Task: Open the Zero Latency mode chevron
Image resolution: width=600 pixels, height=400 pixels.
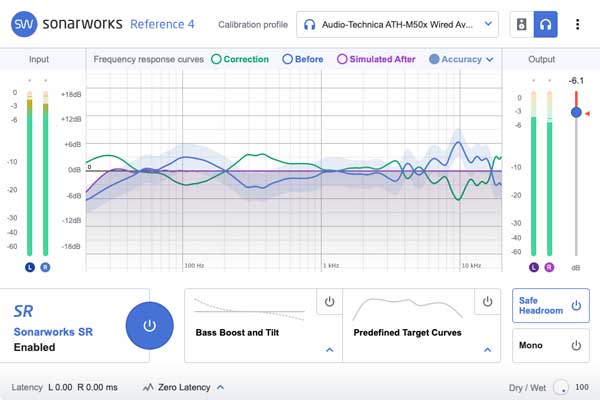Action: 220,387
